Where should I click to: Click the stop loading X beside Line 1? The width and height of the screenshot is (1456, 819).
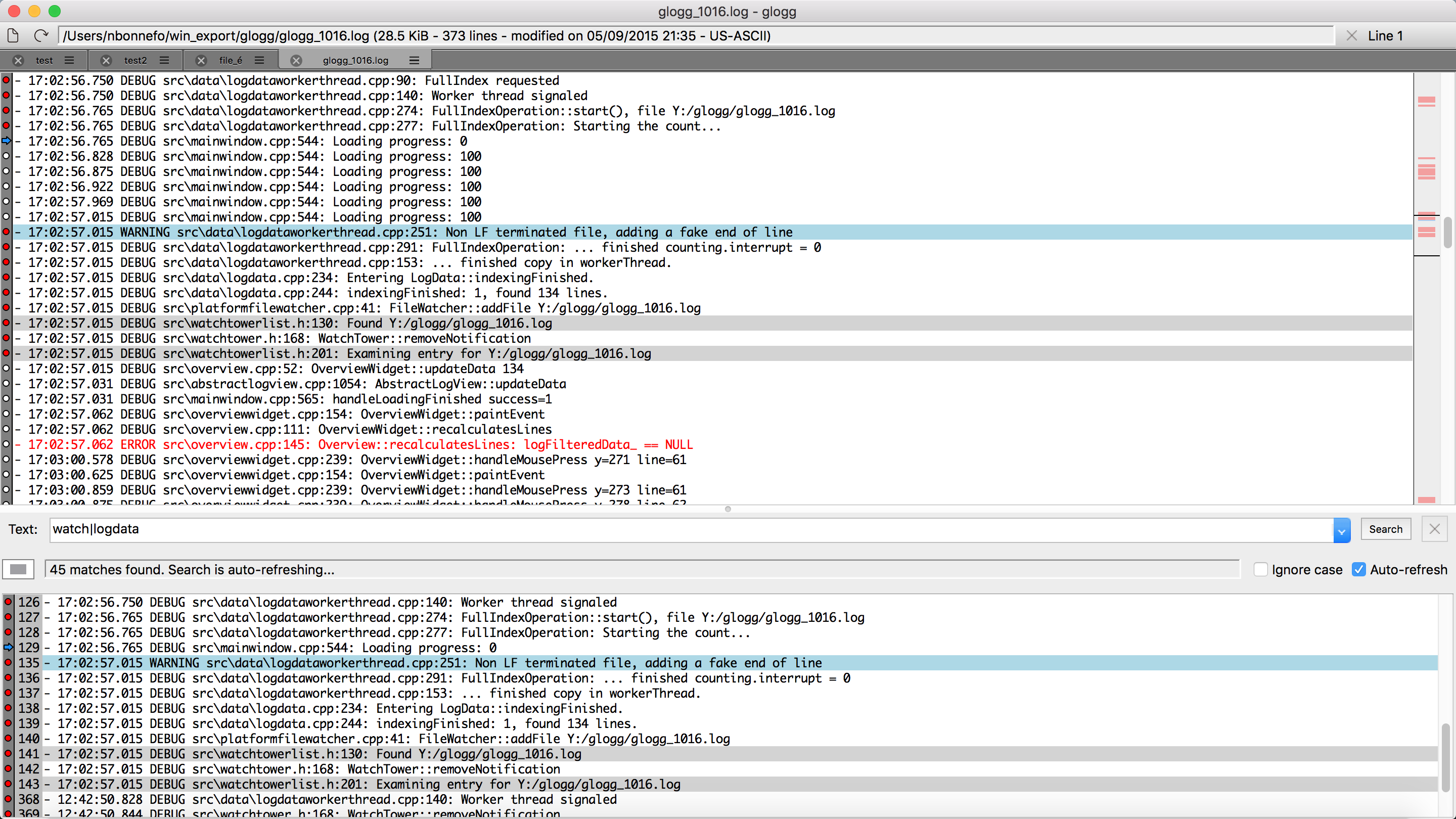click(x=1351, y=35)
